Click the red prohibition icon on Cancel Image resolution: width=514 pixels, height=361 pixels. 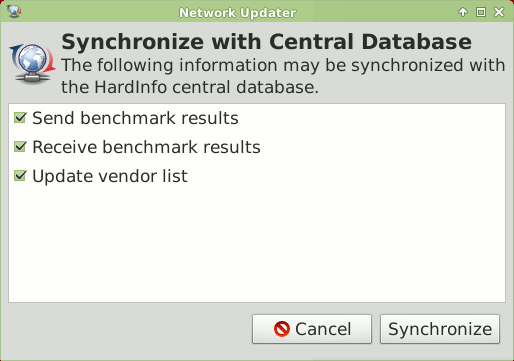282,329
